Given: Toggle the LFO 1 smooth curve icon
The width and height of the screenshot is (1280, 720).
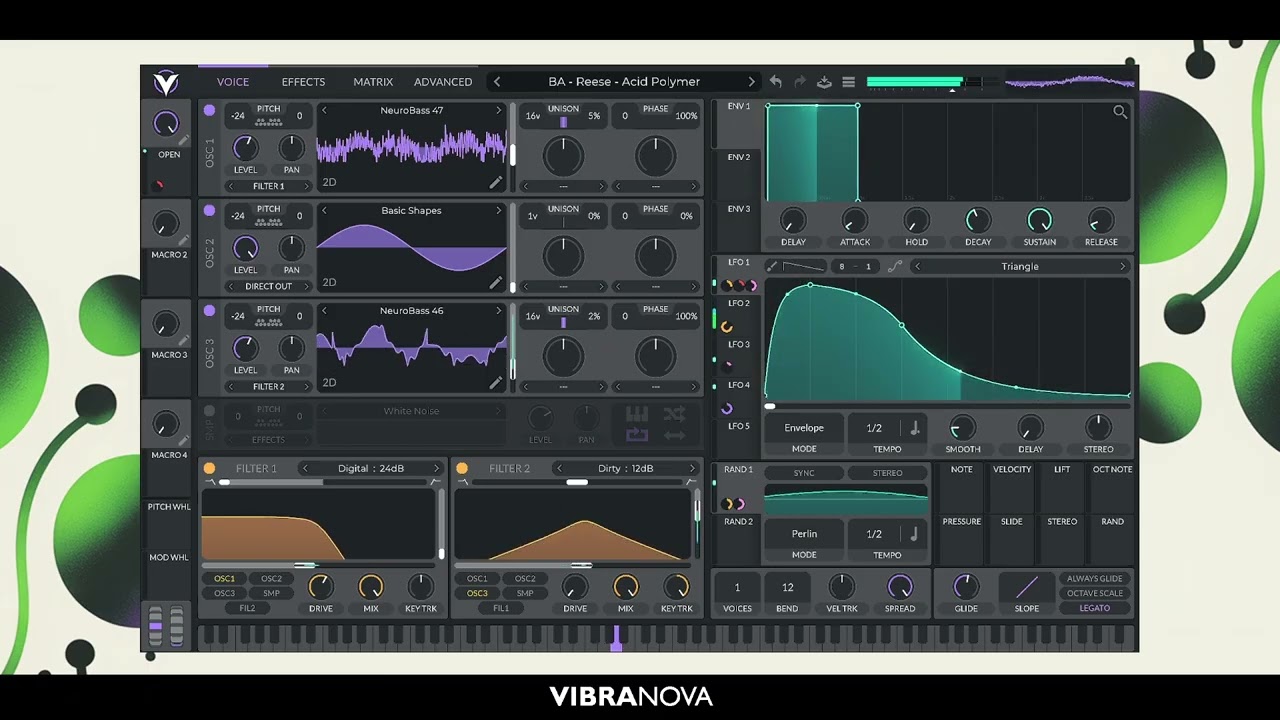Looking at the screenshot, I should (894, 266).
